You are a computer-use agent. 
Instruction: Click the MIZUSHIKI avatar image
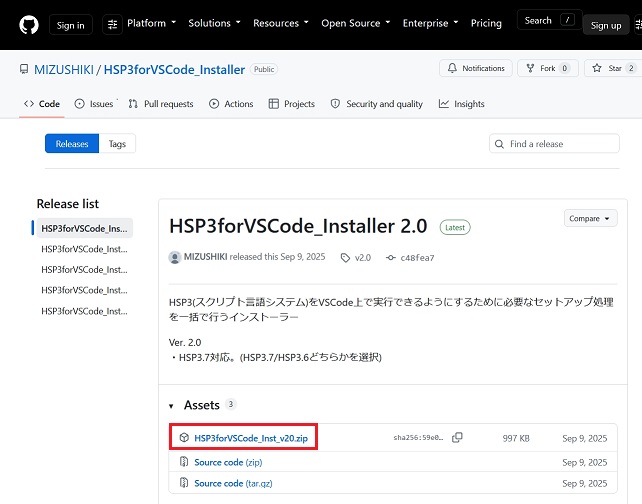click(x=175, y=258)
